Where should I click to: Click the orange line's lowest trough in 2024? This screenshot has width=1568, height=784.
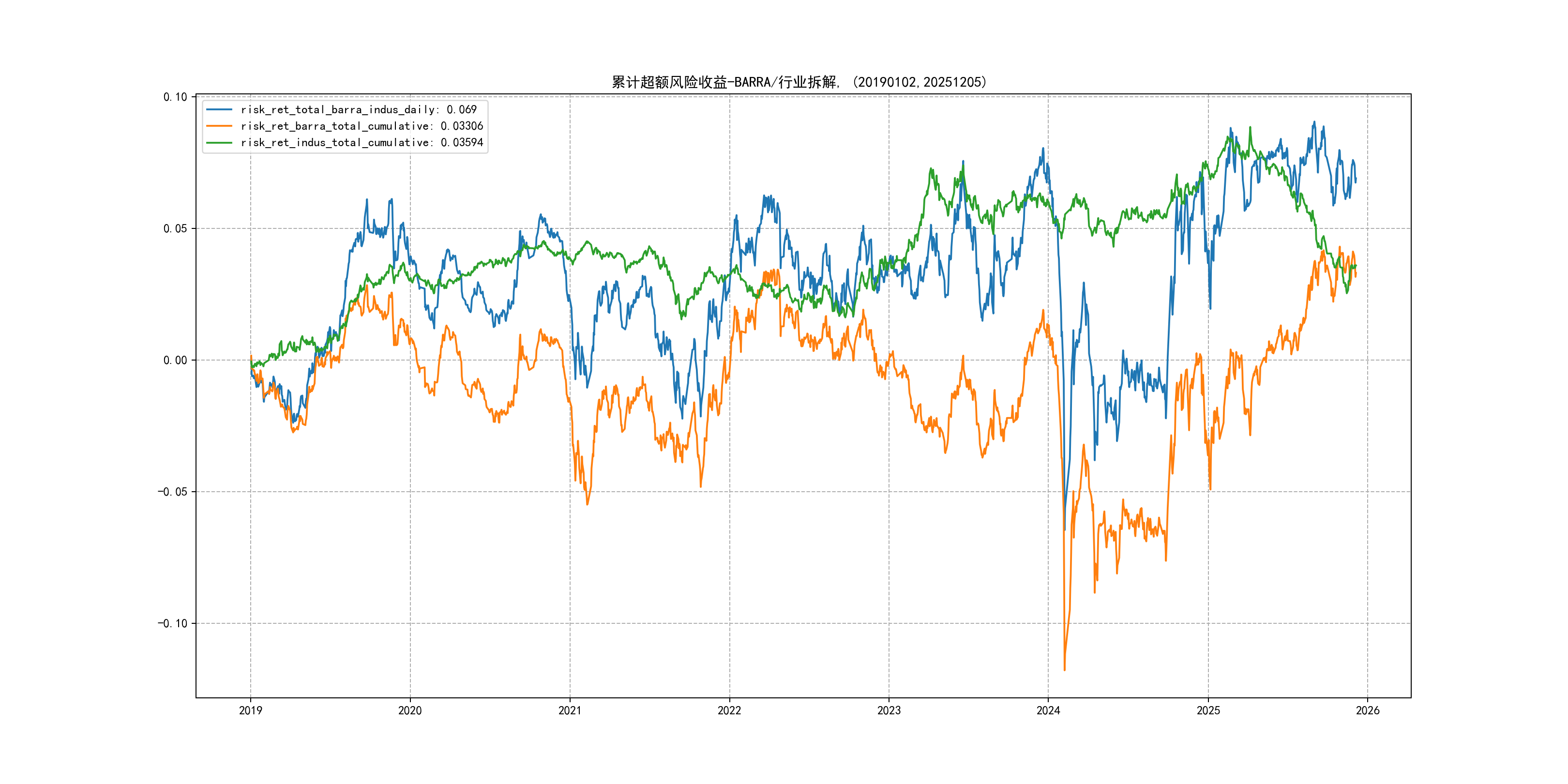(x=1065, y=670)
